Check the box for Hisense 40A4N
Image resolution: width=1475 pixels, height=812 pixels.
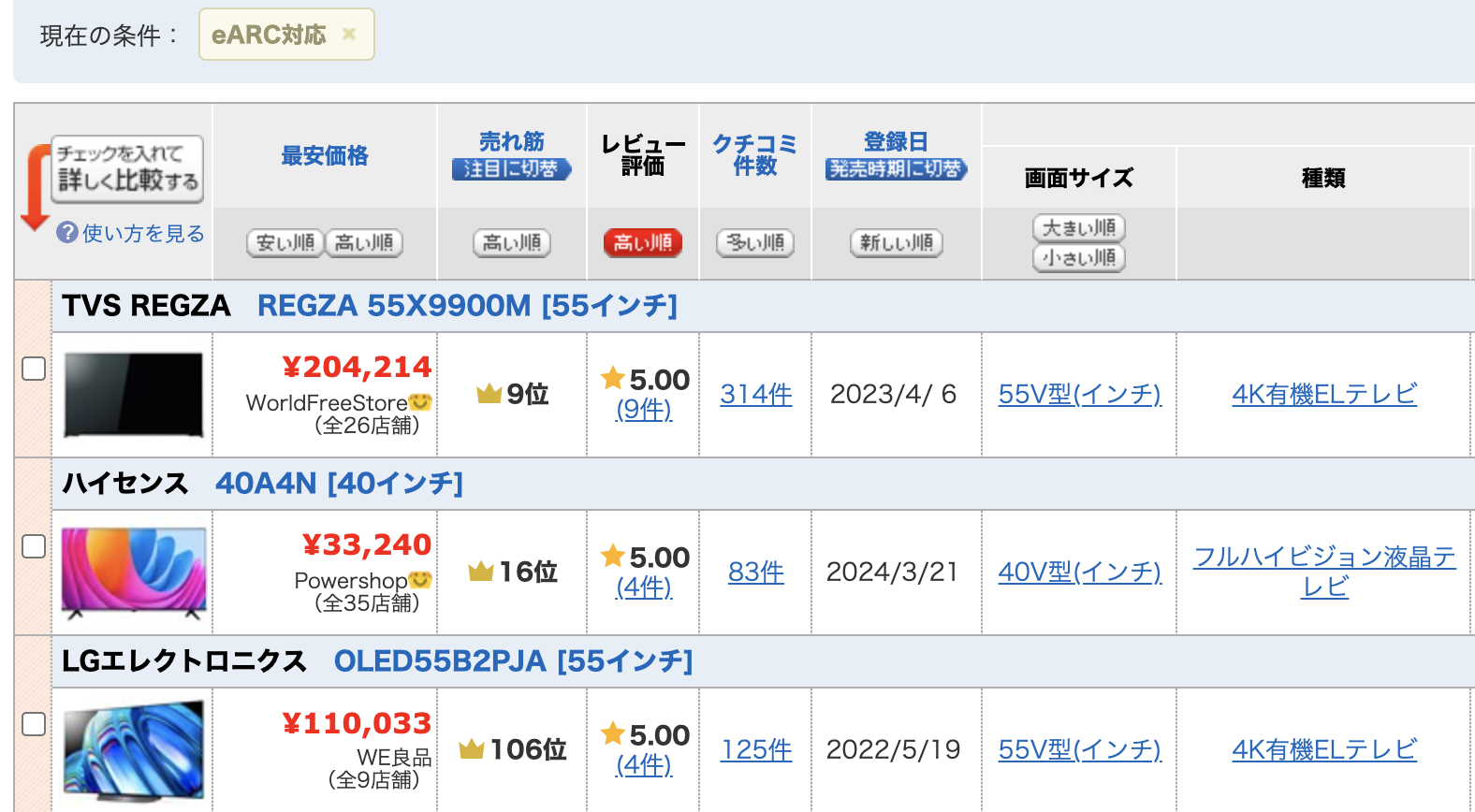[x=34, y=546]
